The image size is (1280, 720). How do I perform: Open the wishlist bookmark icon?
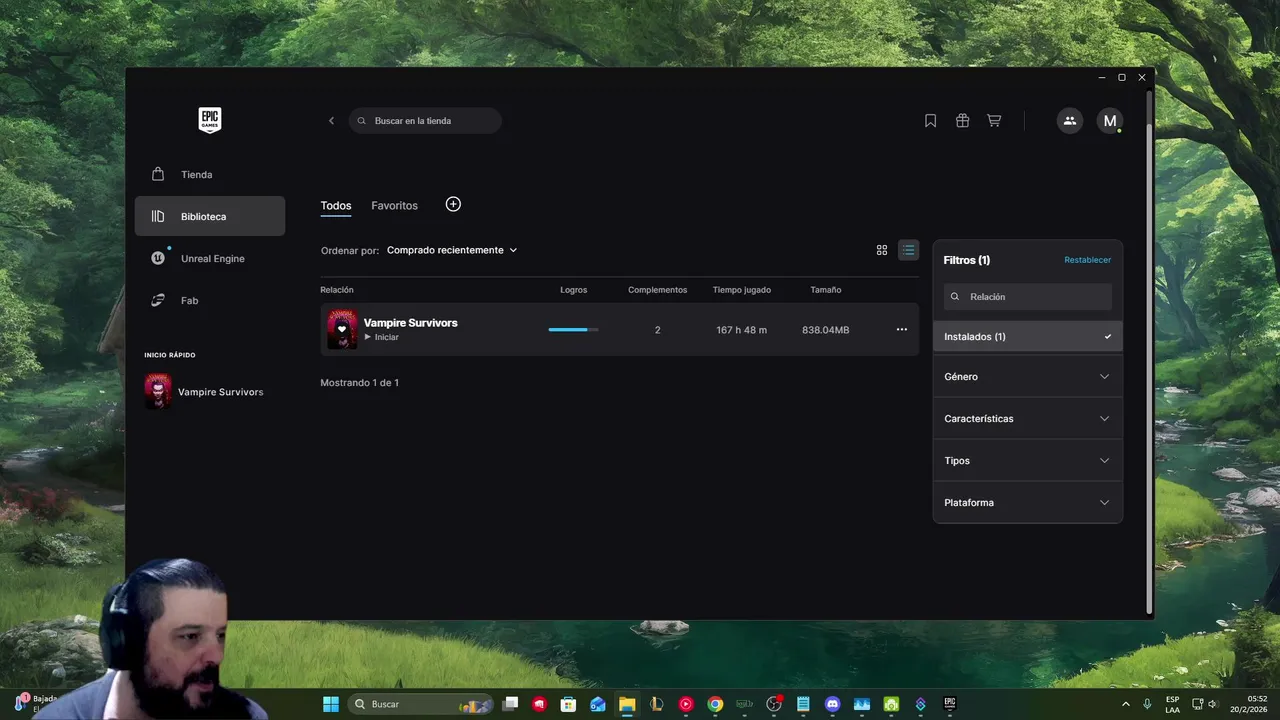click(x=930, y=121)
